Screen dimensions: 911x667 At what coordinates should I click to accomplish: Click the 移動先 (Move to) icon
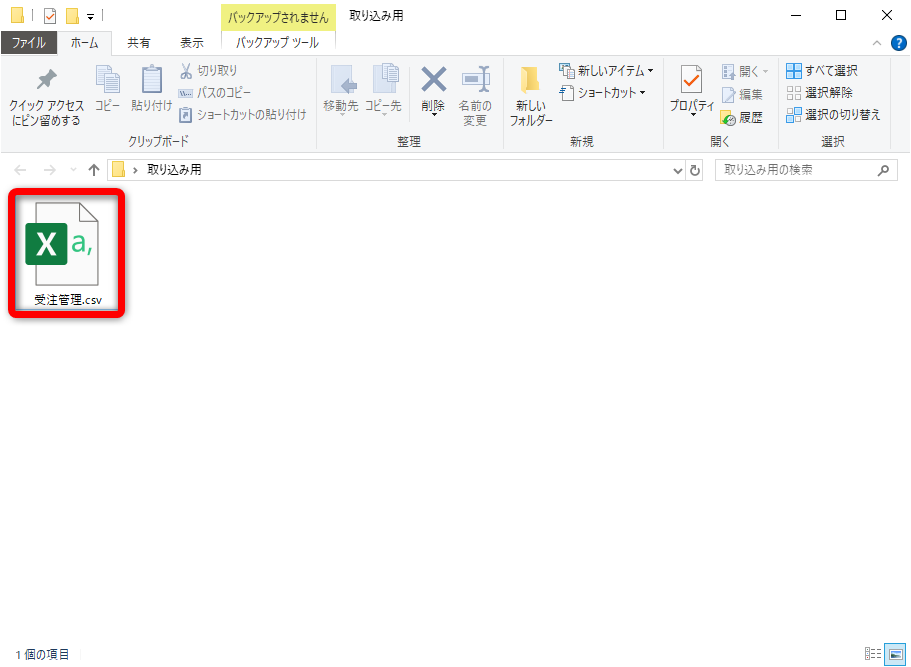point(345,88)
